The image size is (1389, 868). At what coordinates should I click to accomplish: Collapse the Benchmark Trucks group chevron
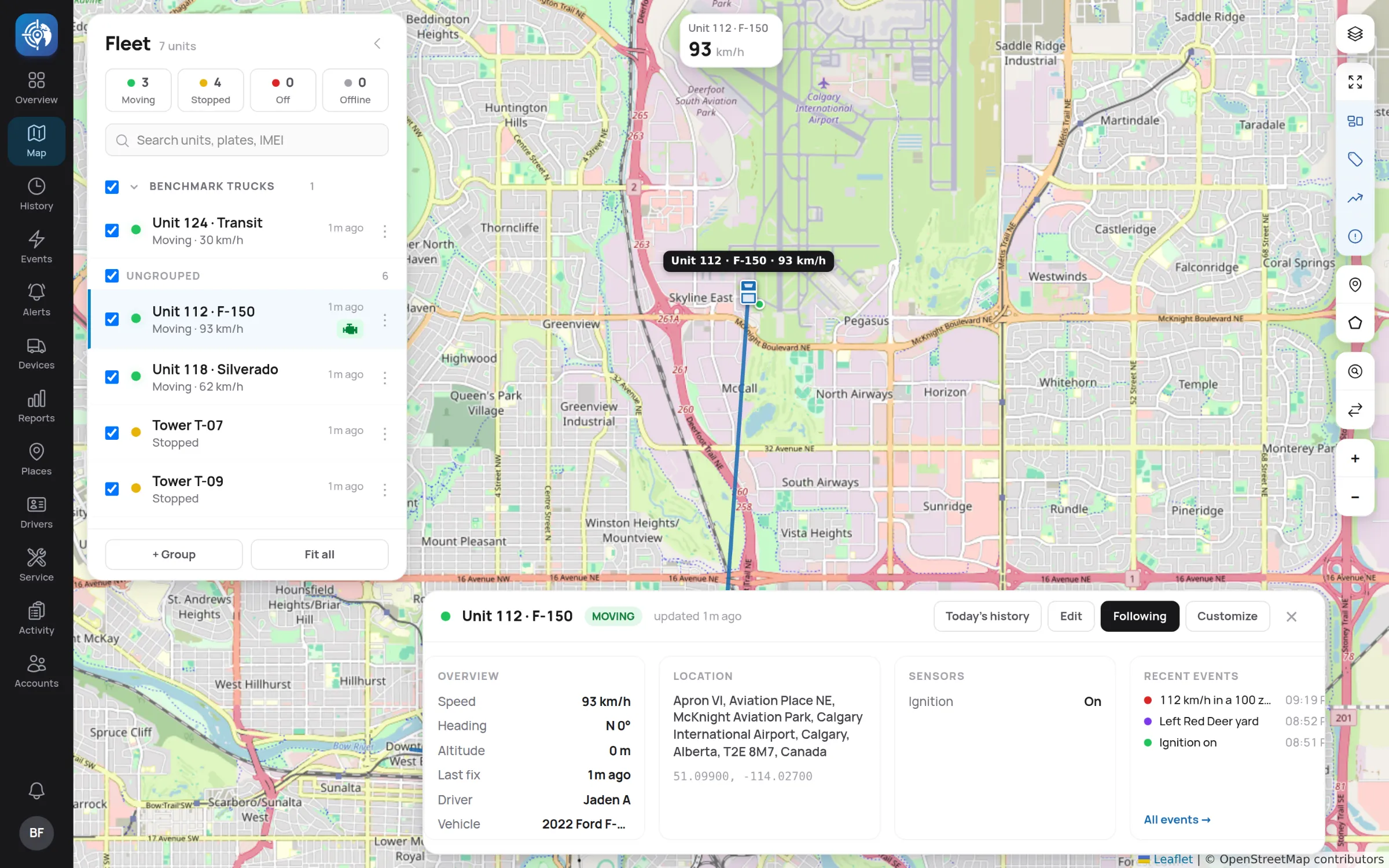coord(134,186)
